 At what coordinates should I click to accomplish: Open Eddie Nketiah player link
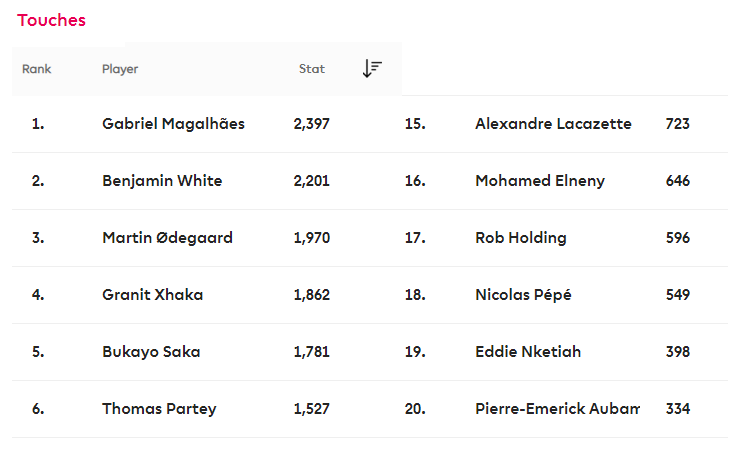(528, 352)
